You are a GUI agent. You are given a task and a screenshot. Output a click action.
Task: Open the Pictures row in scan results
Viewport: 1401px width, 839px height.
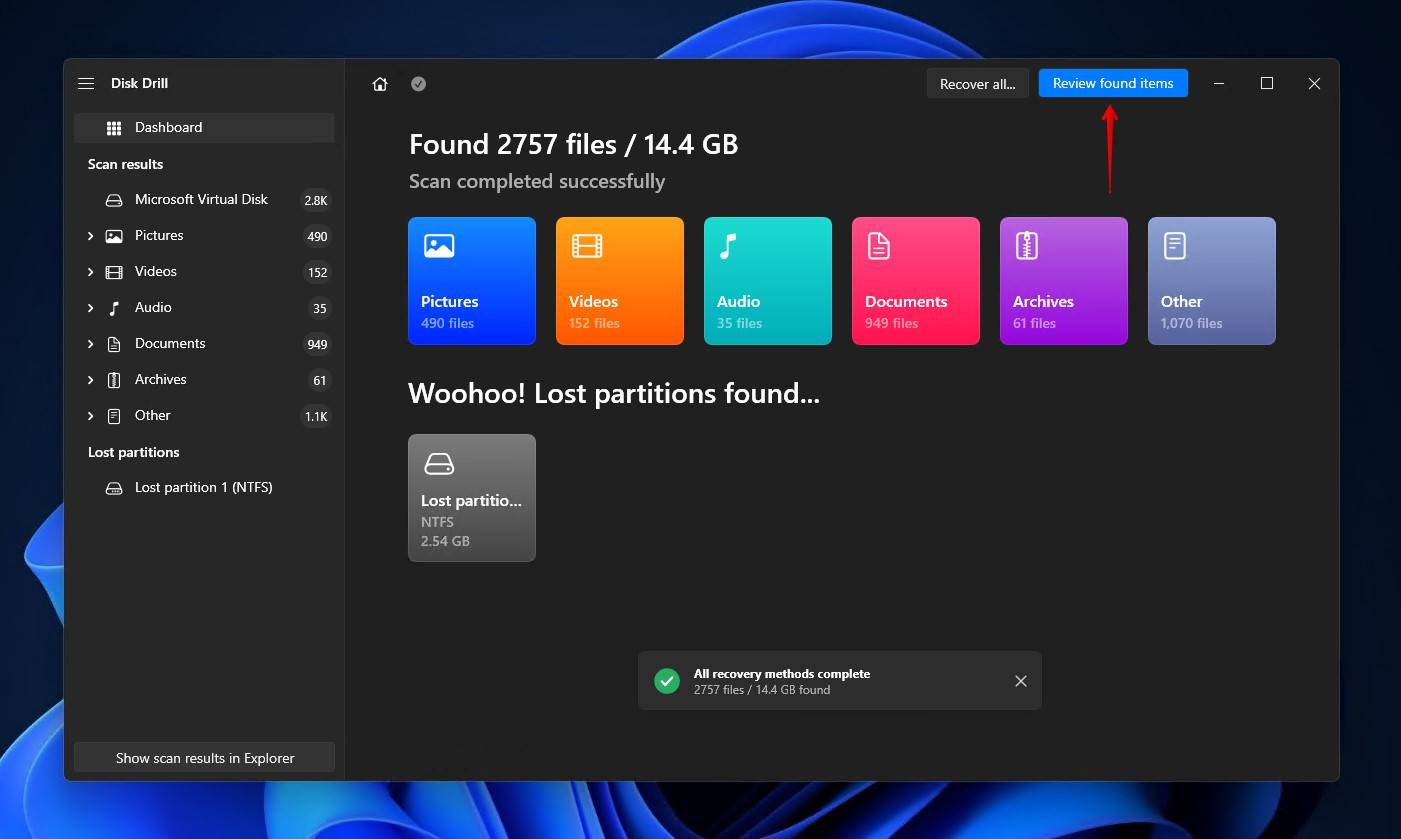pos(204,236)
